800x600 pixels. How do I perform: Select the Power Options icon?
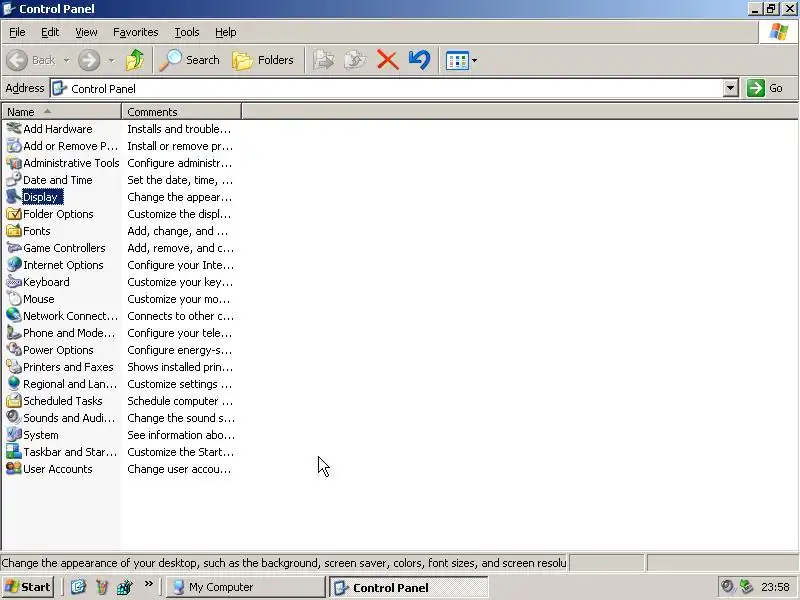pos(14,350)
